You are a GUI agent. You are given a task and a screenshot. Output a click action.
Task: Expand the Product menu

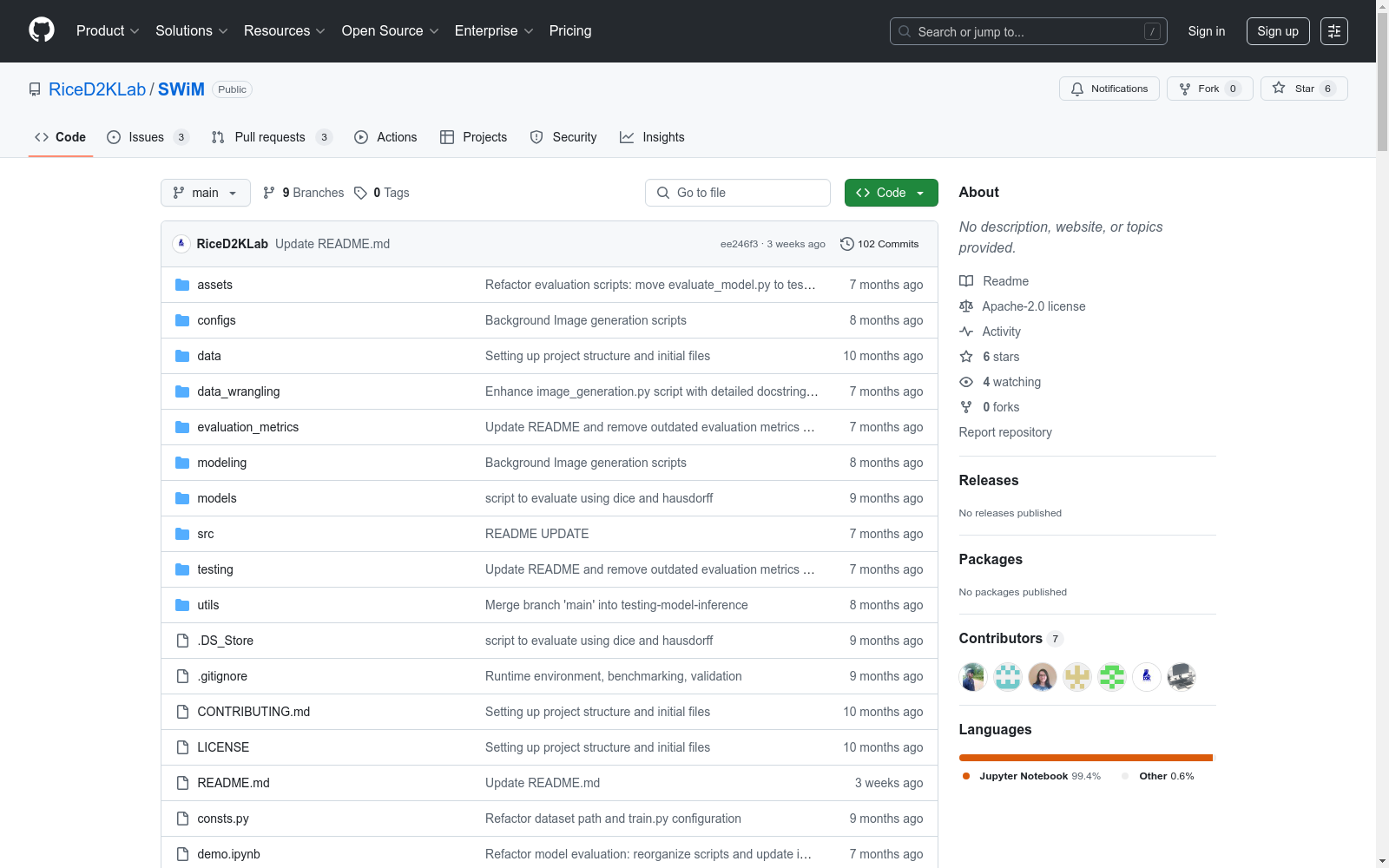point(108,31)
